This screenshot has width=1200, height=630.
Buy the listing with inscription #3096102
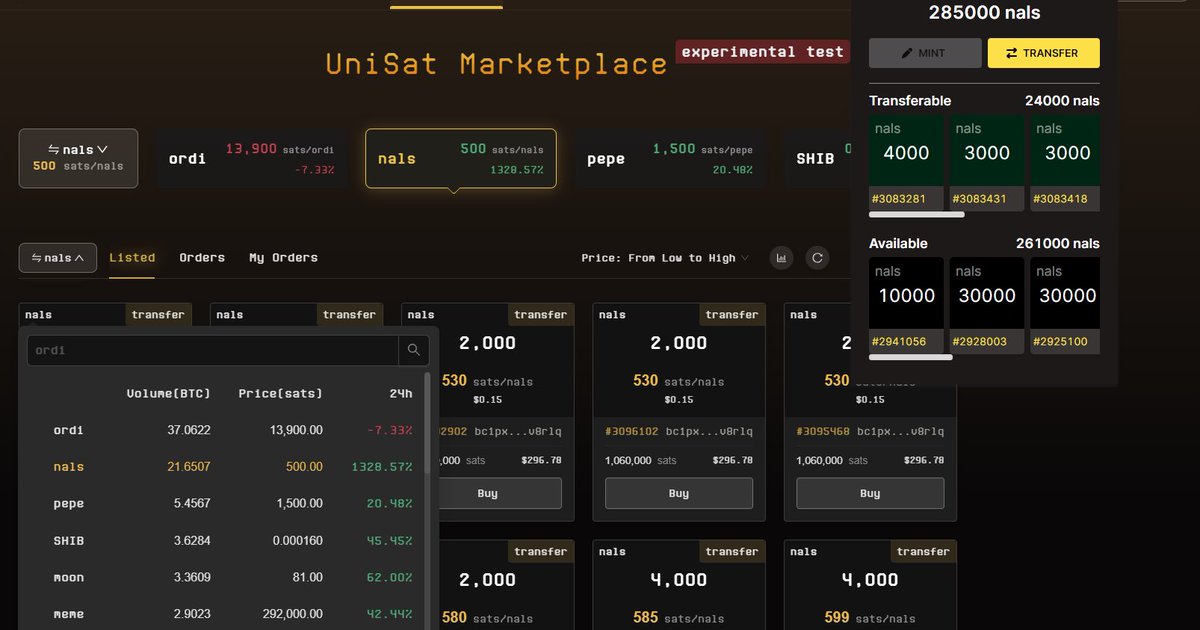[x=679, y=493]
